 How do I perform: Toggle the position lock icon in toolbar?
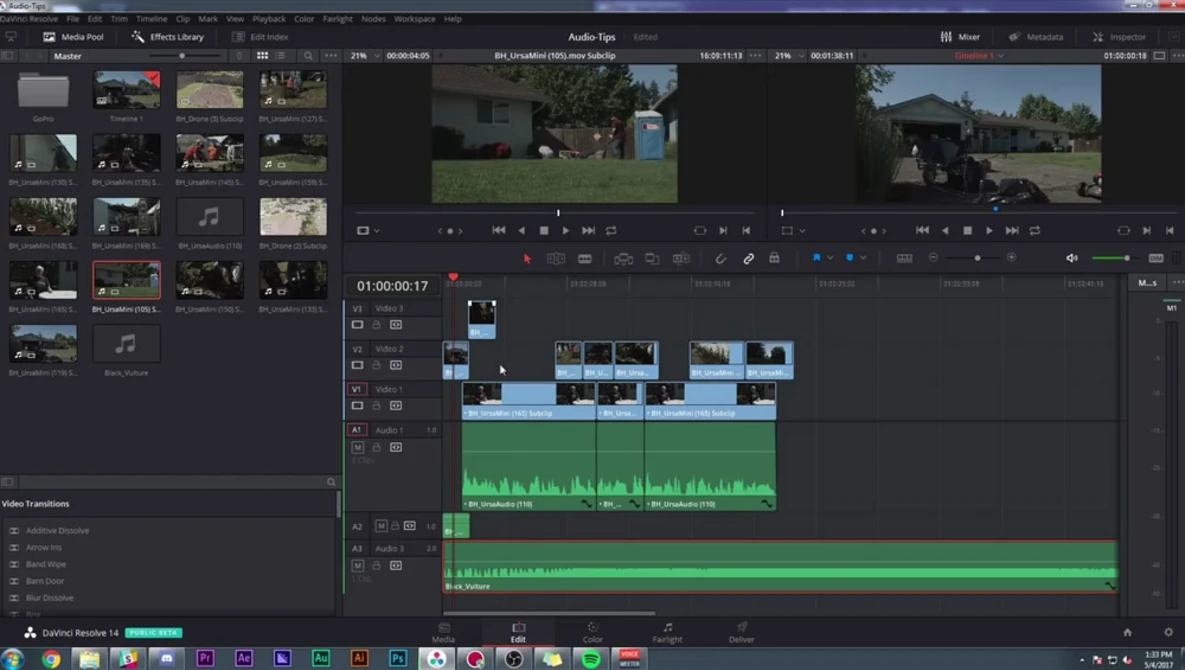coord(774,258)
